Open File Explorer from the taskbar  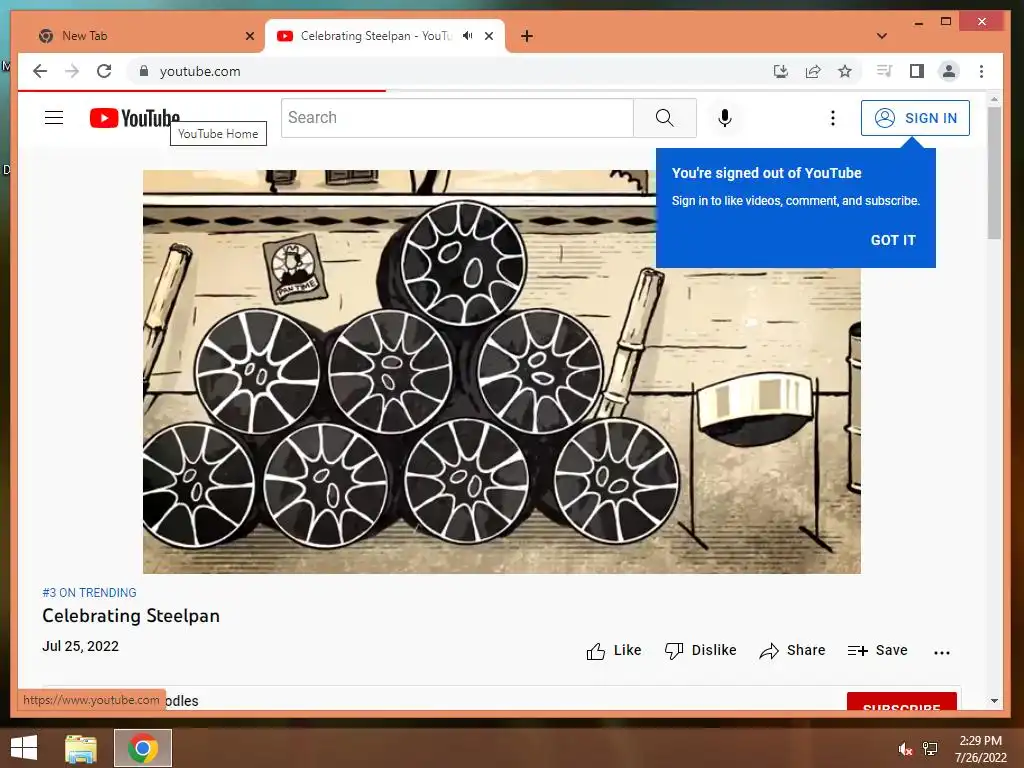pyautogui.click(x=81, y=748)
